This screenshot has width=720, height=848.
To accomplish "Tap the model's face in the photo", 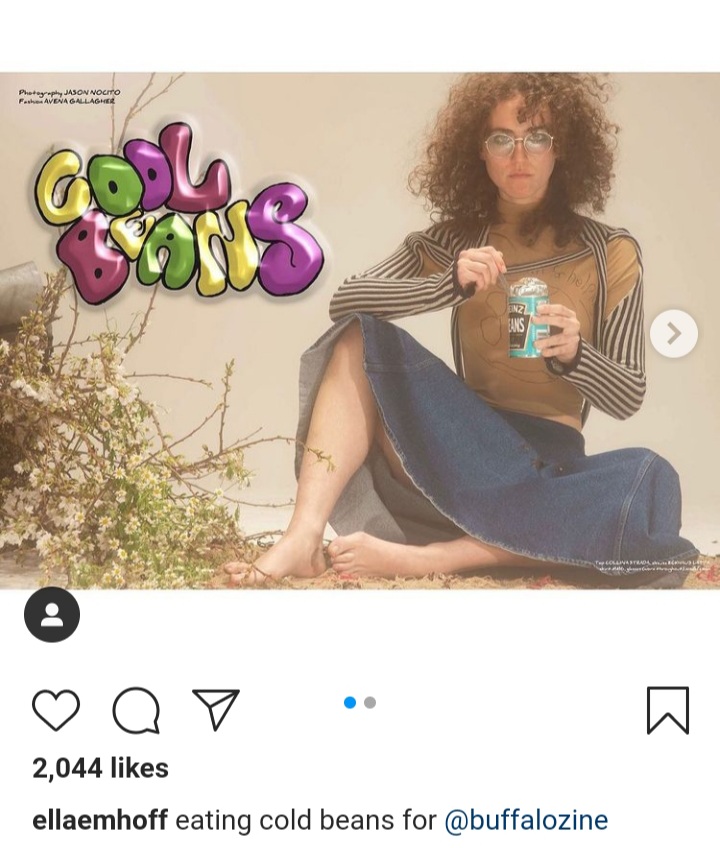I will coord(518,153).
